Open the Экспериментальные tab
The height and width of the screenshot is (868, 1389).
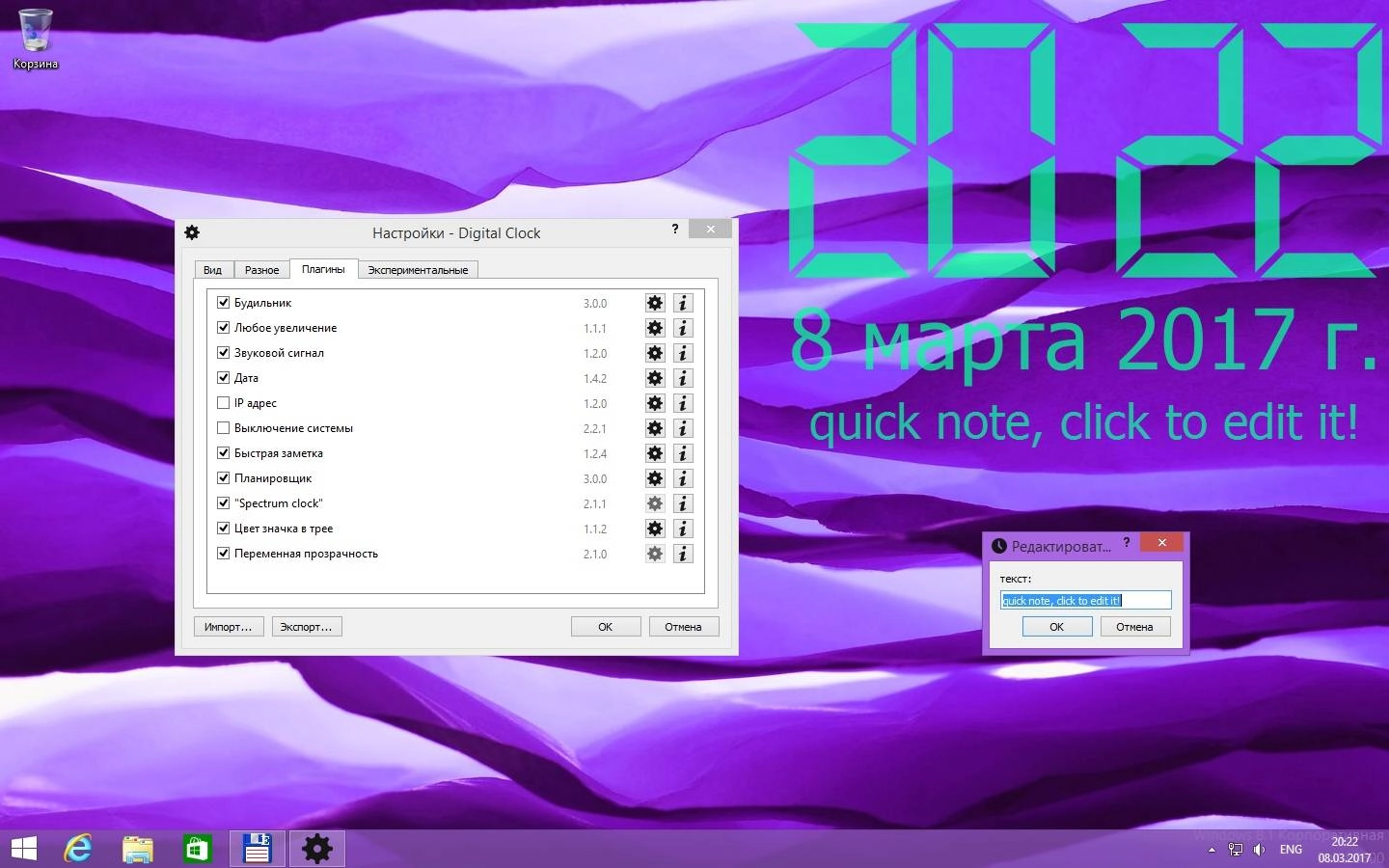click(418, 270)
